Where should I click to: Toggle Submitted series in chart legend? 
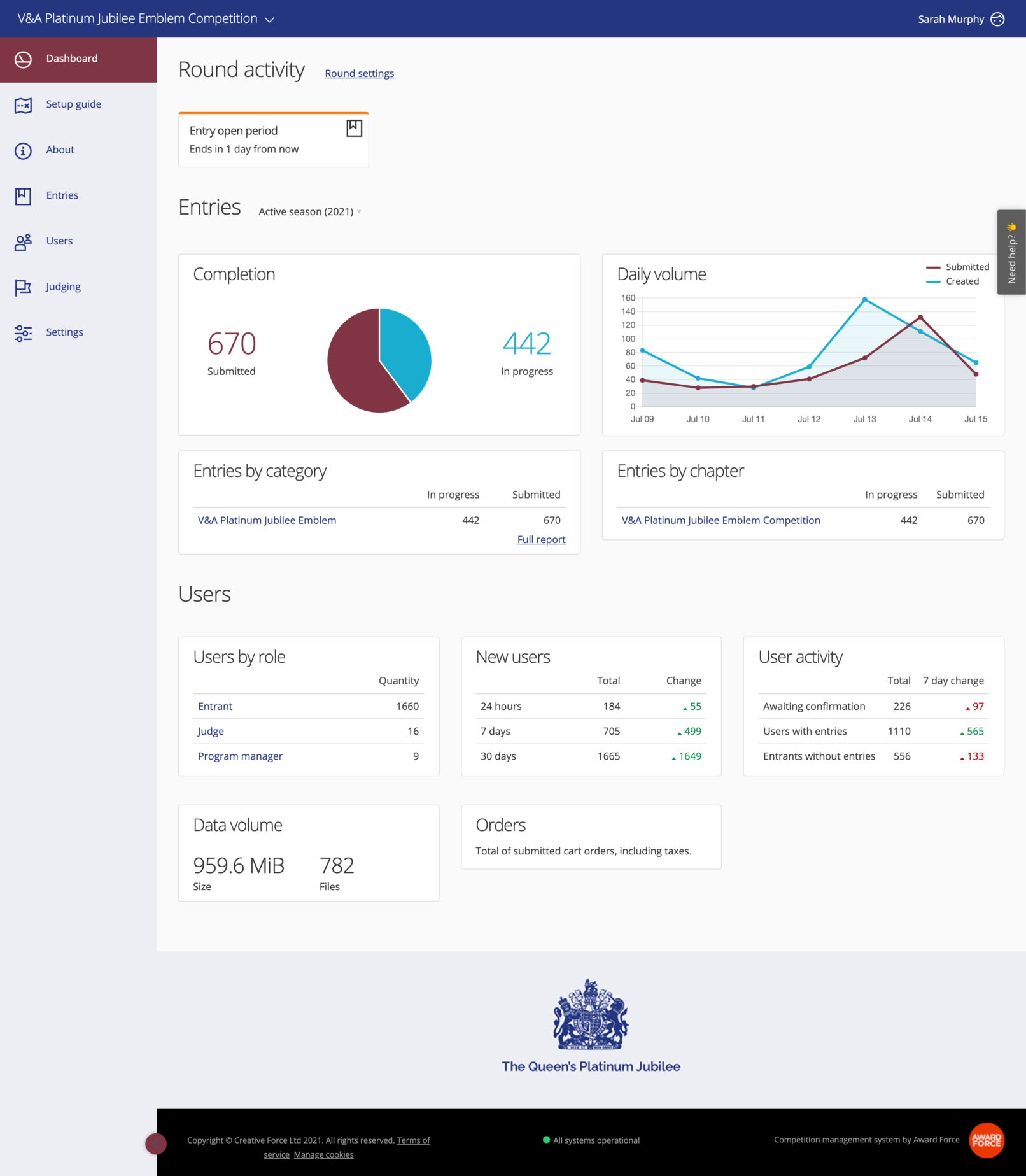(x=958, y=267)
